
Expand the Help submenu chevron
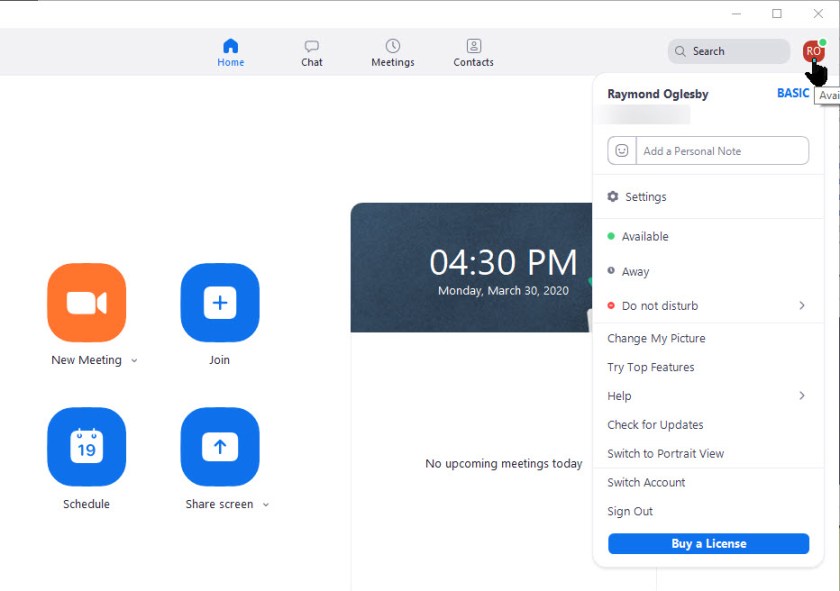tap(802, 396)
